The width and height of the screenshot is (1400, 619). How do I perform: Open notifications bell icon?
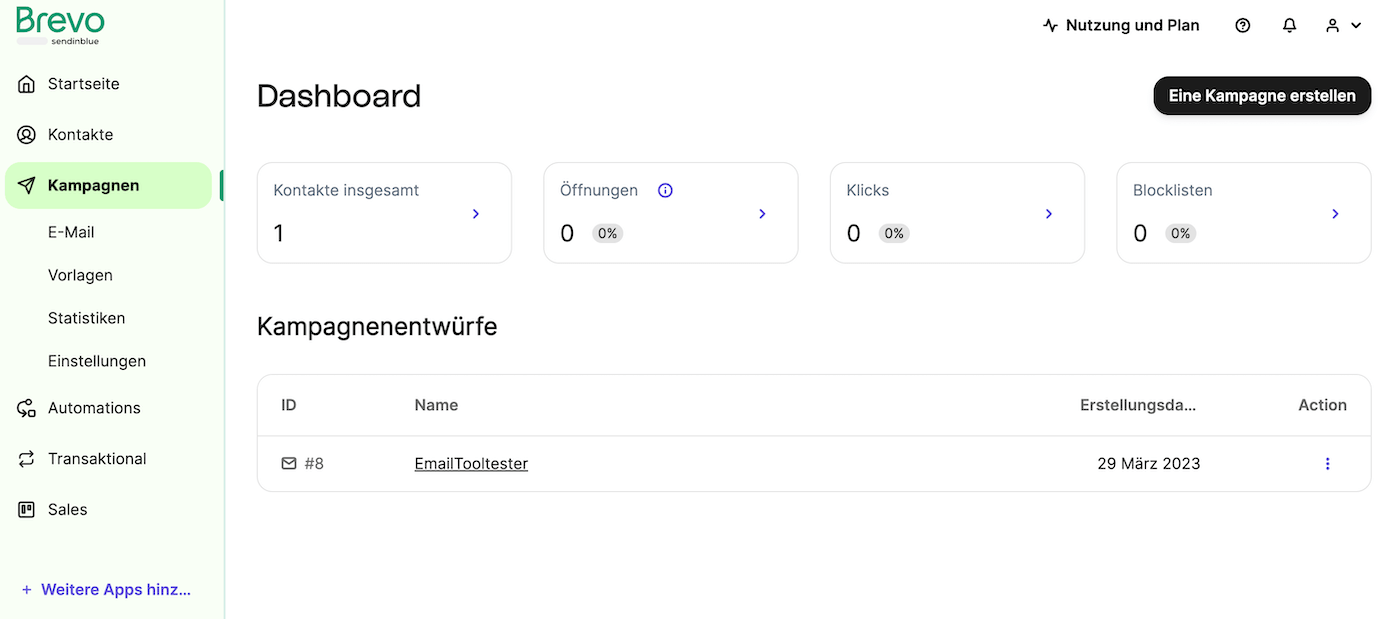pos(1290,26)
